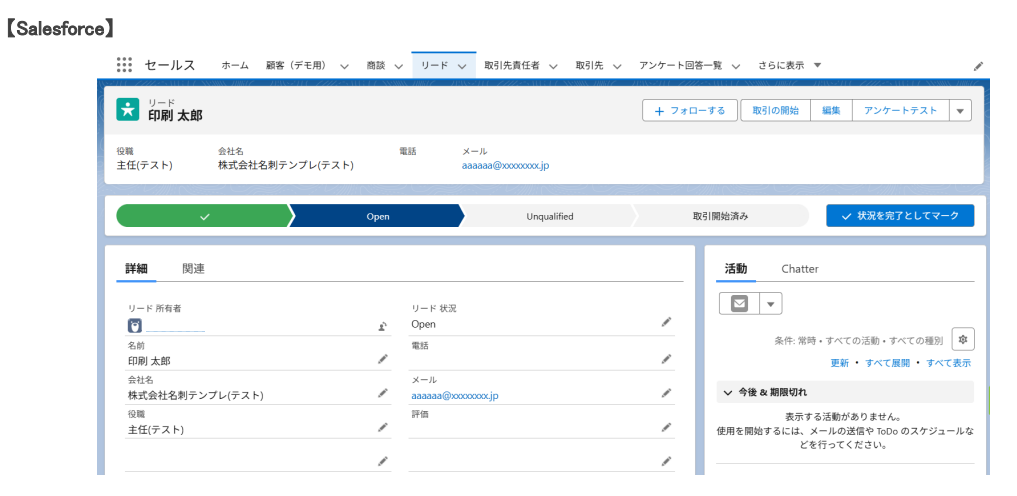The width and height of the screenshot is (1017, 496).
Task: Select the リード navigation tab
Action: click(x=435, y=65)
